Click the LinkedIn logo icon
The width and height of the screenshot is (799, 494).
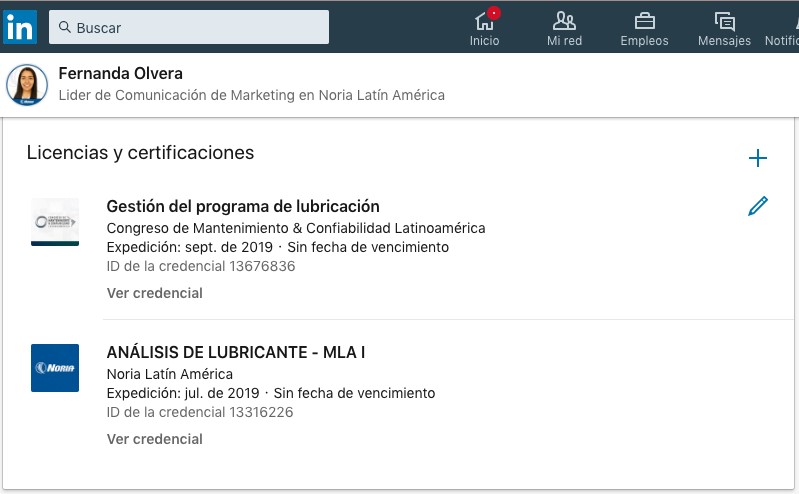tap(19, 27)
